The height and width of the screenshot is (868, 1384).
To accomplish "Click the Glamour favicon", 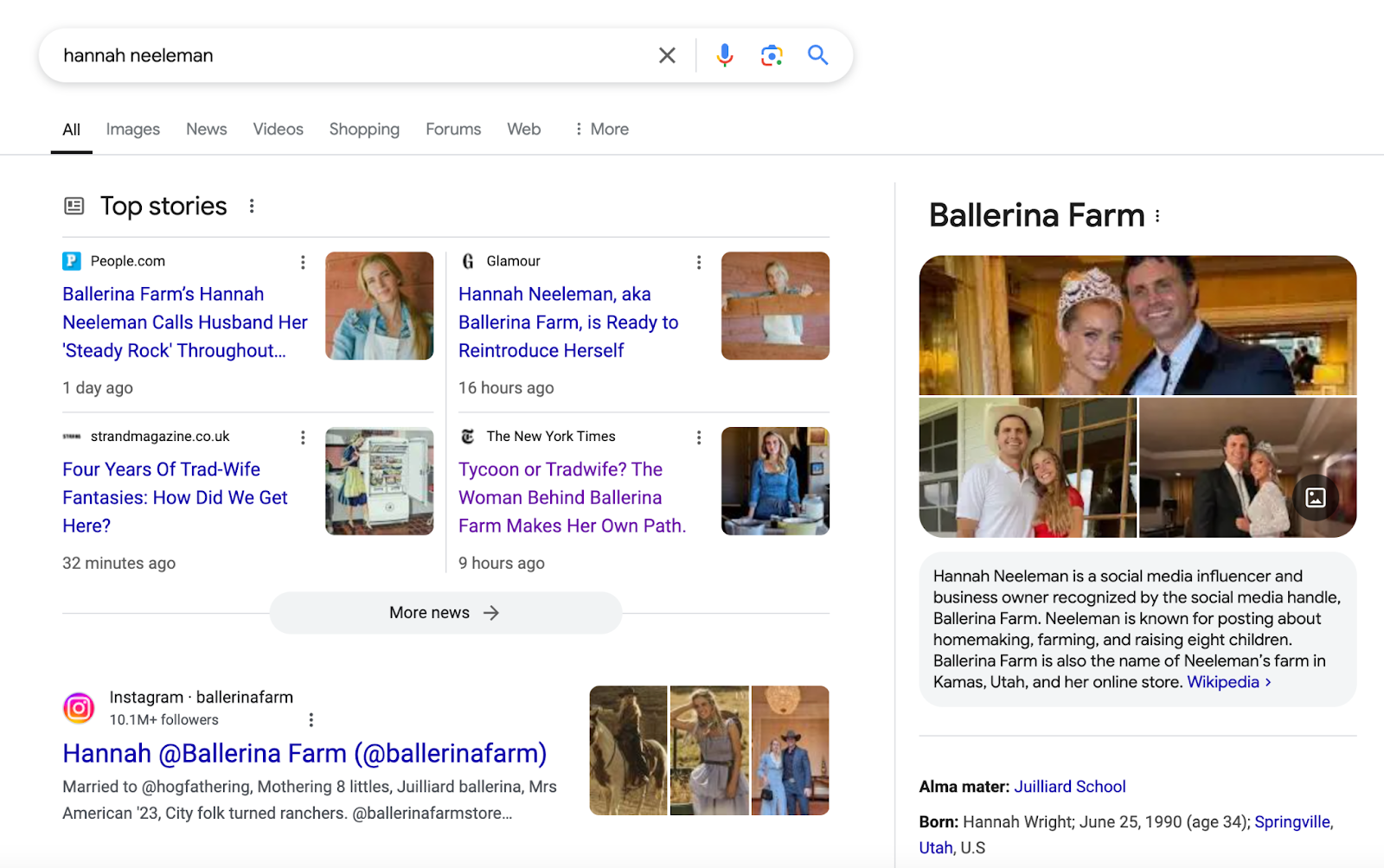I will [x=468, y=261].
